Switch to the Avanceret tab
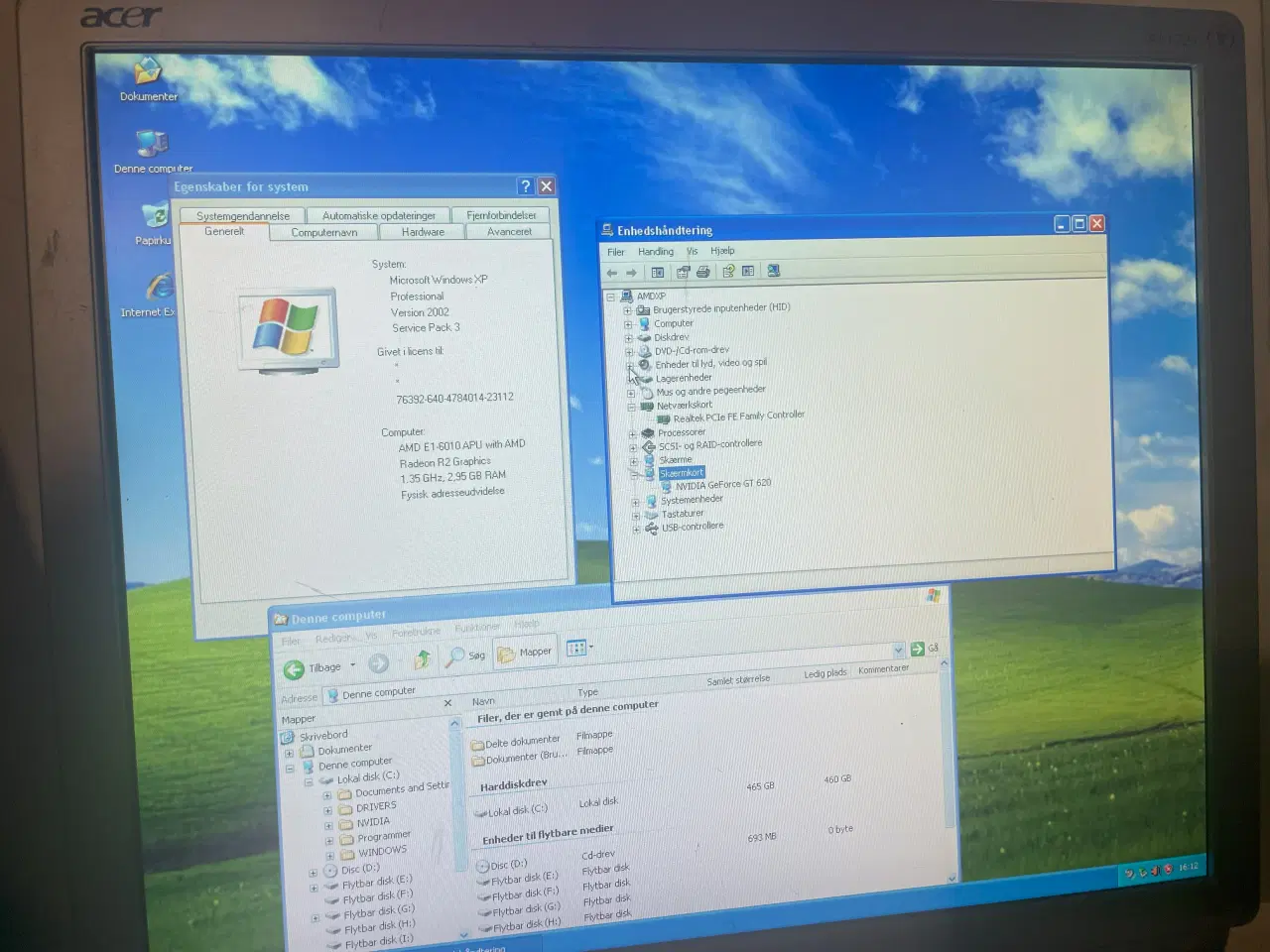1270x952 pixels. pyautogui.click(x=509, y=232)
